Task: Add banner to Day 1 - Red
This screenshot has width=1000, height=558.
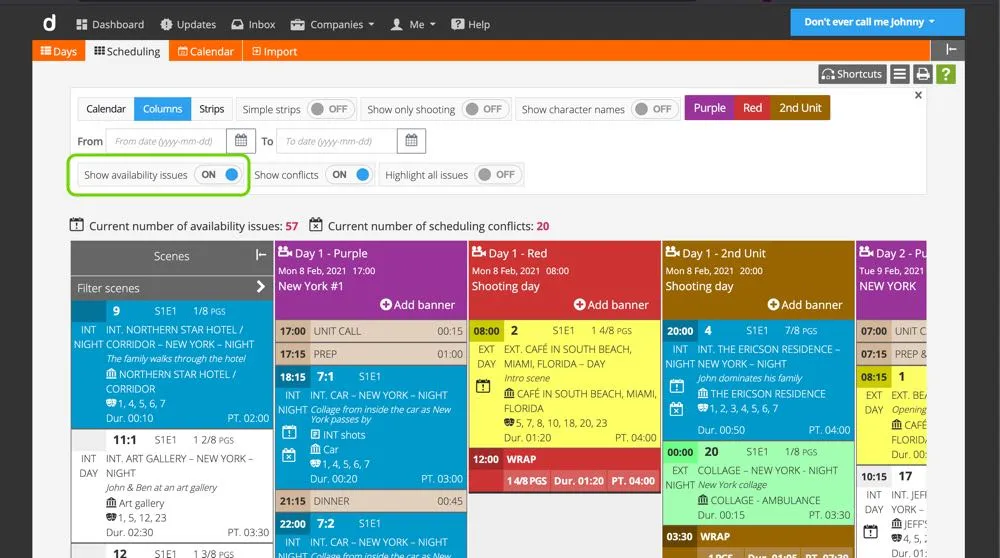Action: click(611, 305)
